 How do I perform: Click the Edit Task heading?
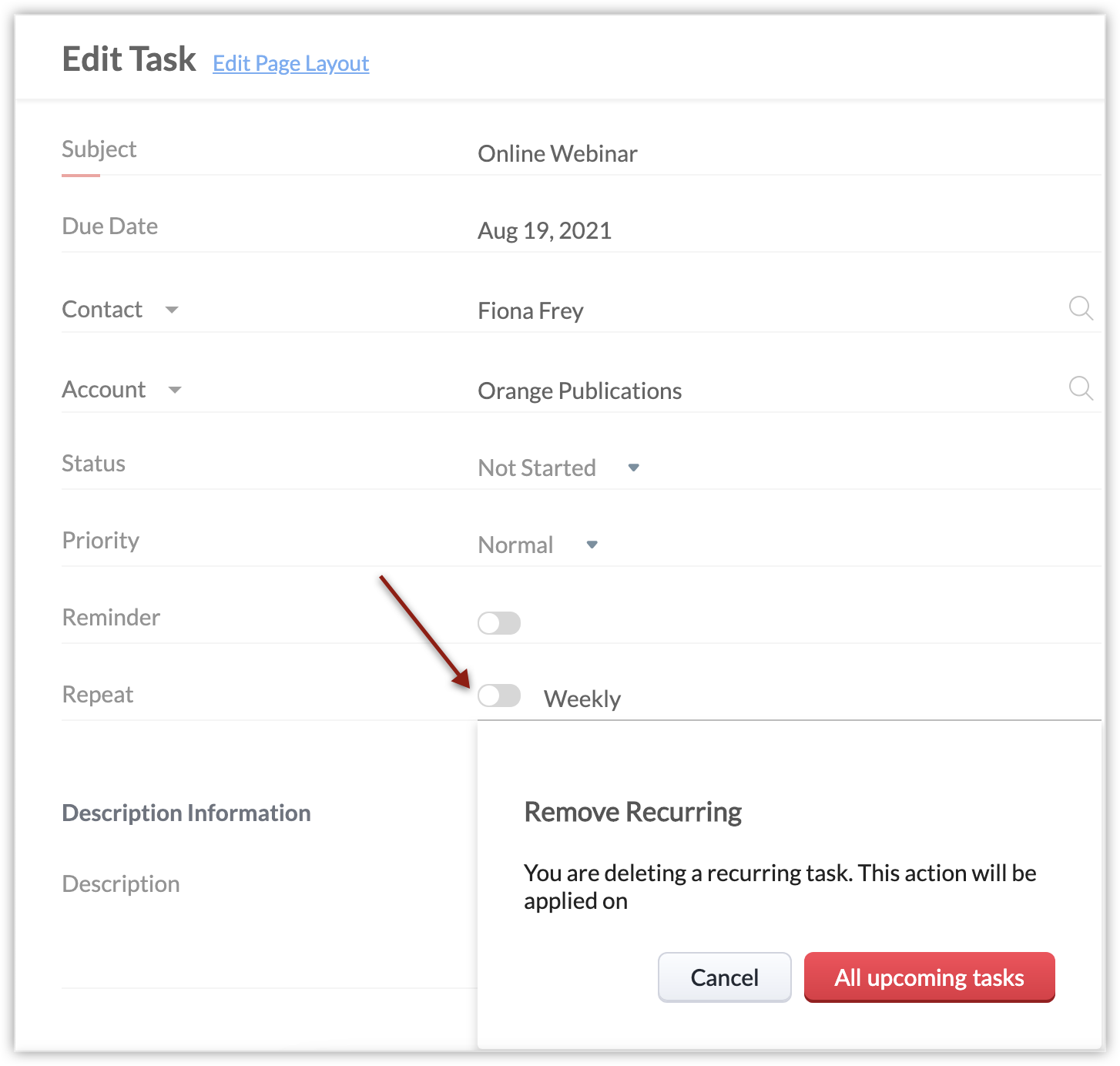129,59
